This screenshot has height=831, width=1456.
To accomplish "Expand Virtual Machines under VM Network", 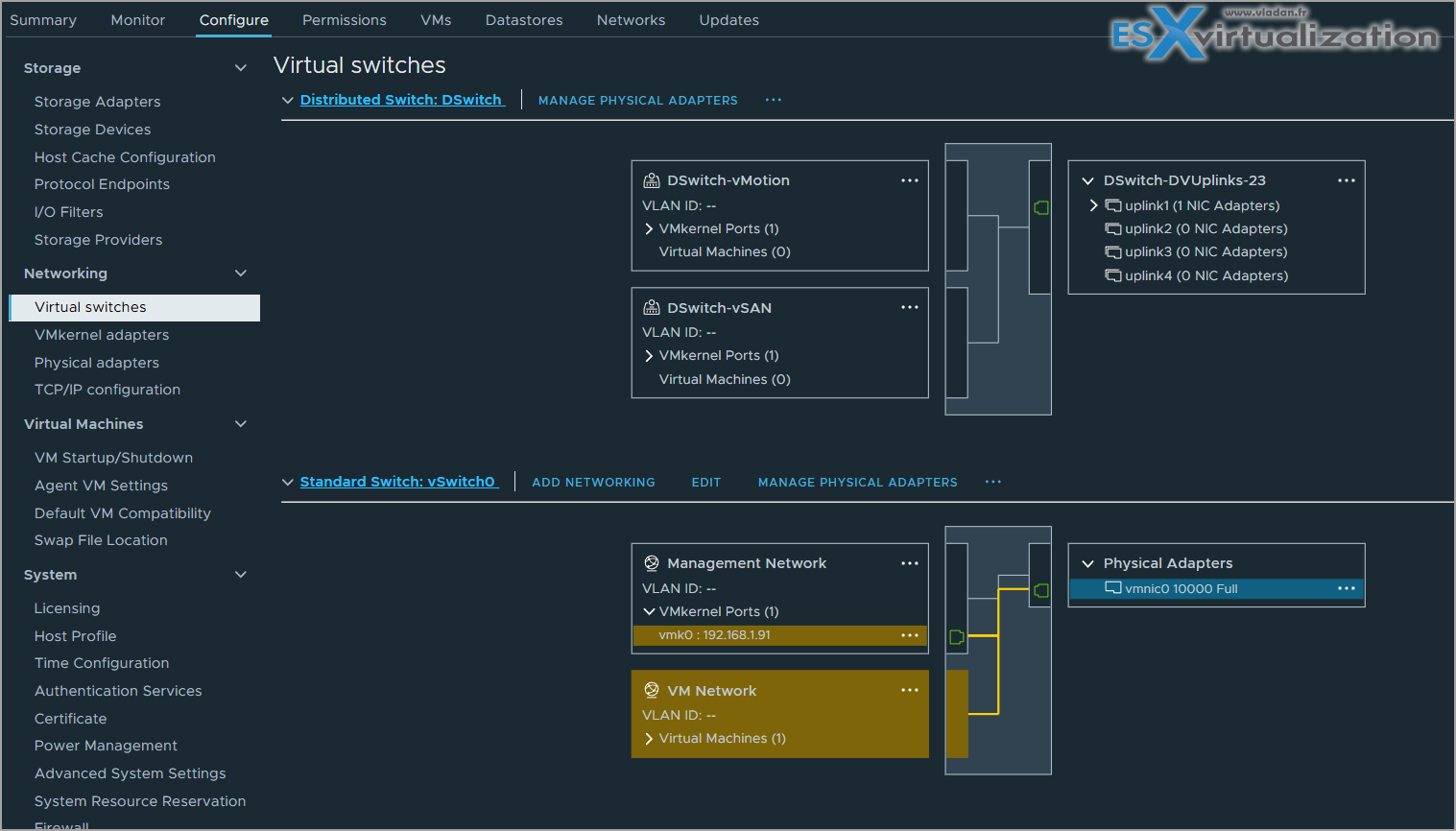I will click(649, 738).
